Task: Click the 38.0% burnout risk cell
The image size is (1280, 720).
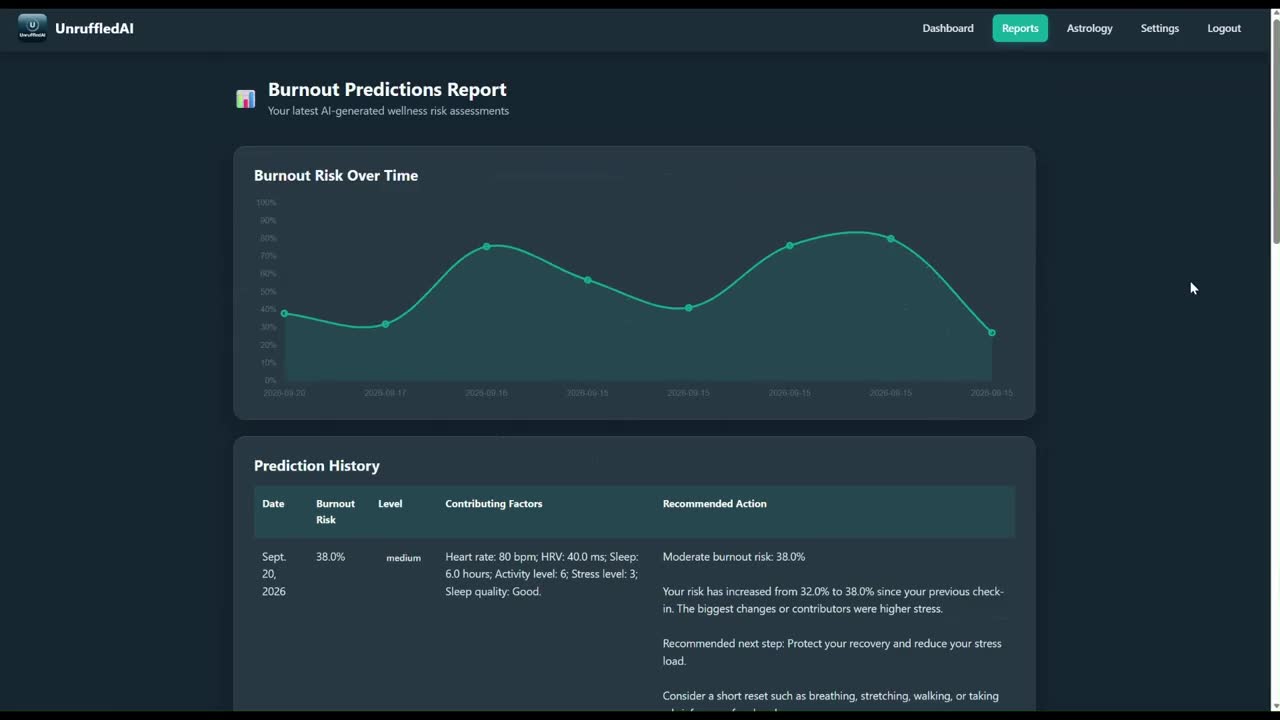Action: [x=331, y=557]
